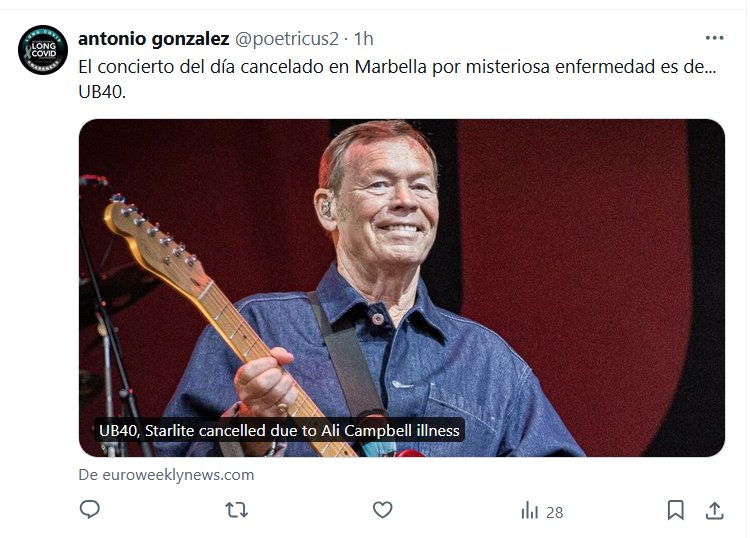Like the tweet with heart icon
This screenshot has width=750, height=538.
pyautogui.click(x=382, y=510)
